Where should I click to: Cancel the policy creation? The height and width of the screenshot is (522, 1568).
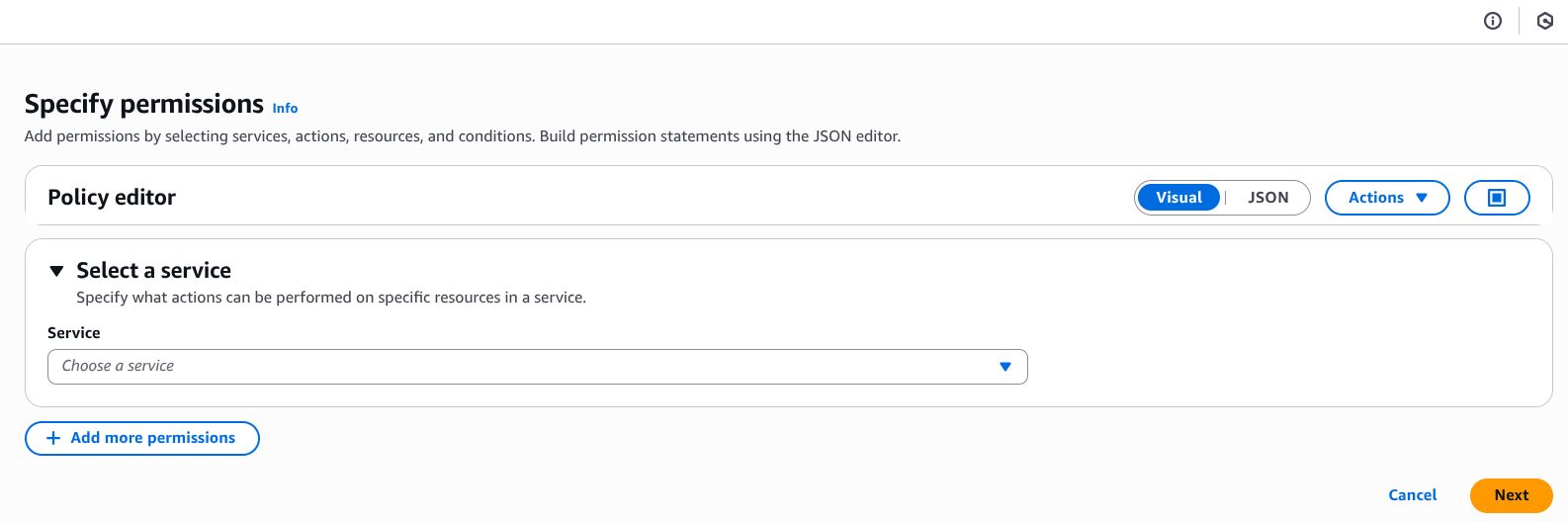click(x=1412, y=495)
